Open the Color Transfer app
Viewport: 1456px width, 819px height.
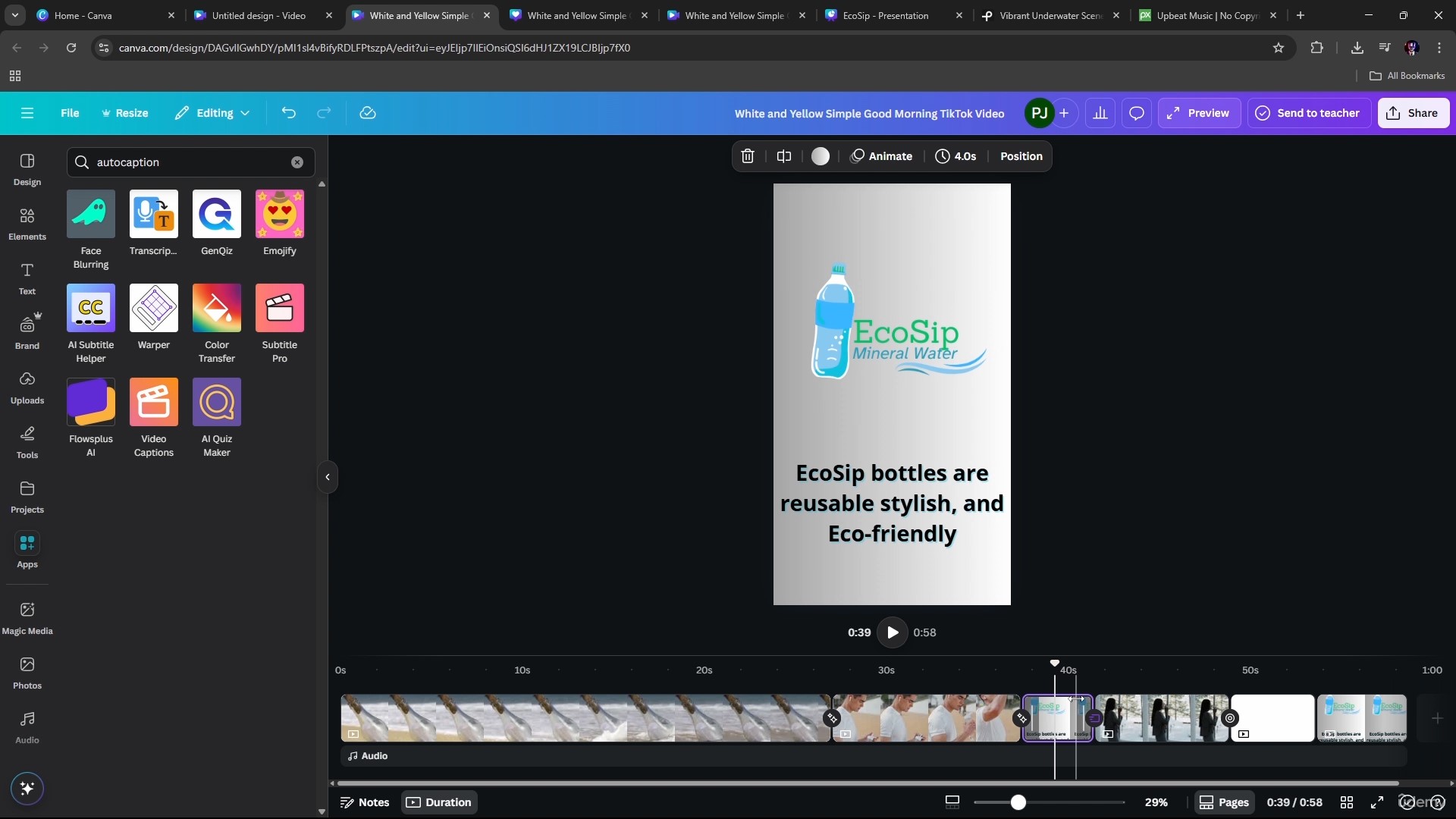pyautogui.click(x=217, y=308)
